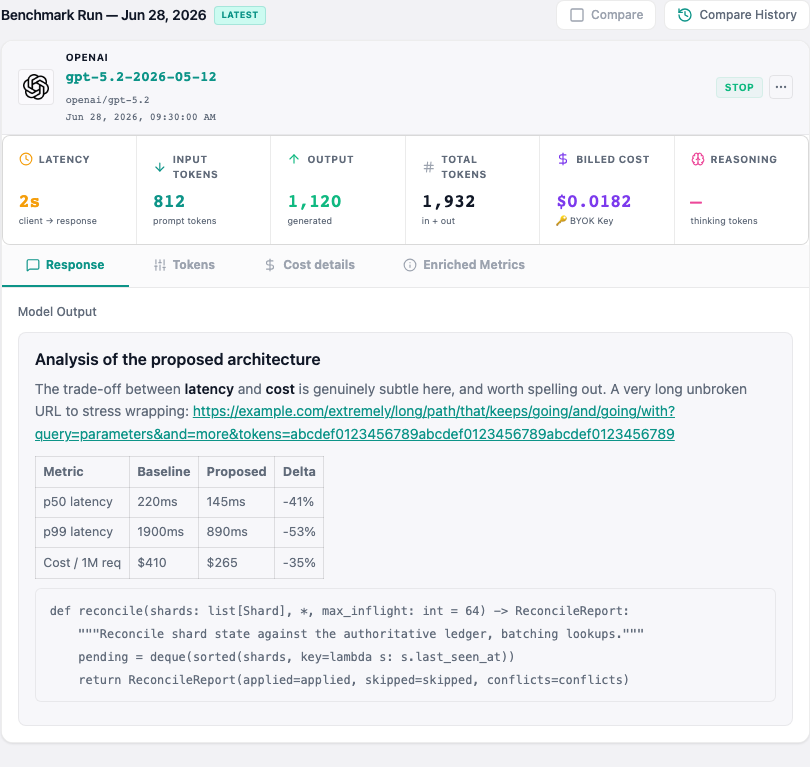
Task: Select the Response tab
Action: (x=65, y=265)
